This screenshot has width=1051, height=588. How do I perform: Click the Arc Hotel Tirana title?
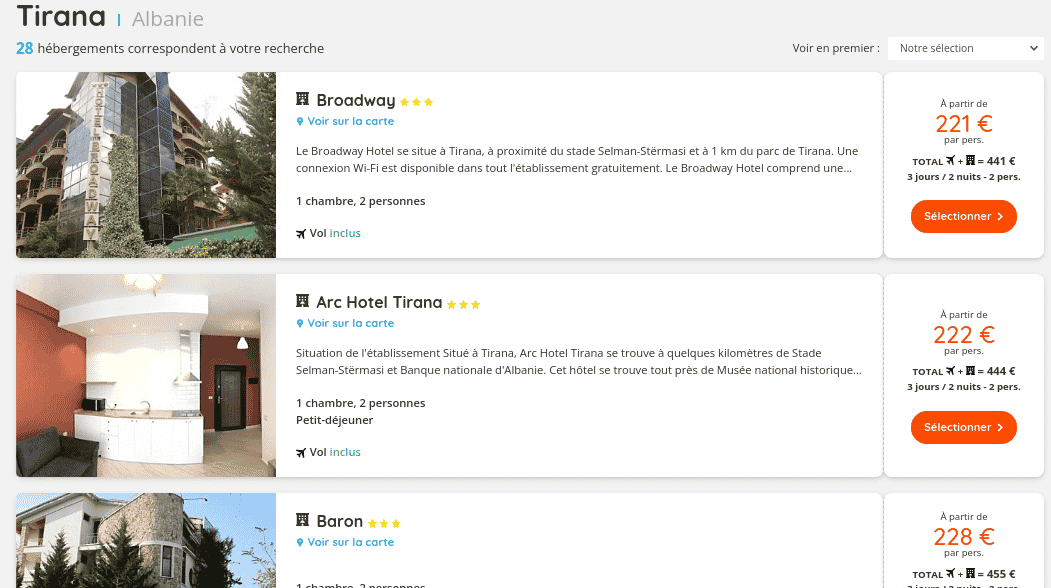tap(378, 302)
